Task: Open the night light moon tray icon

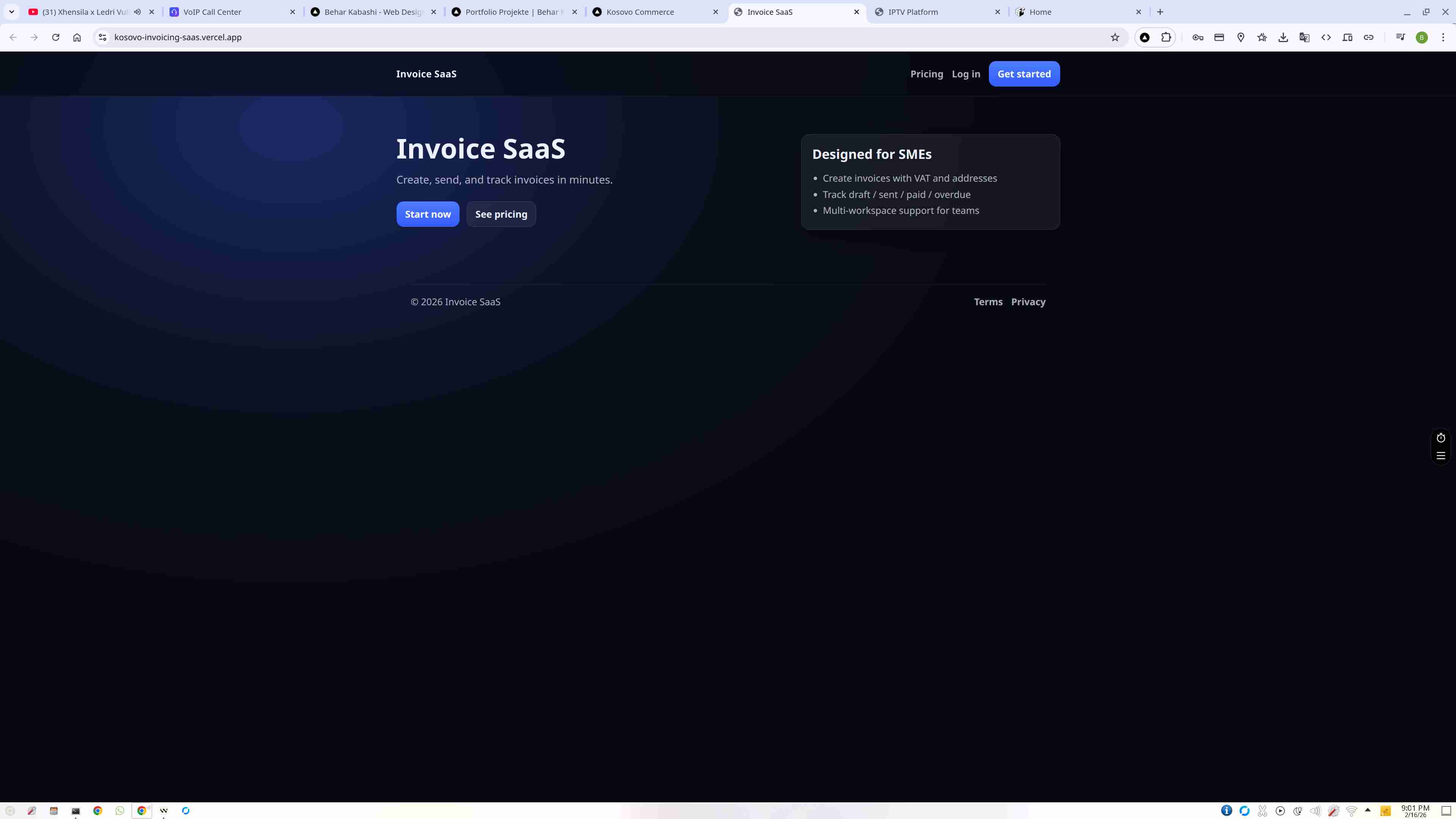Action: [x=1297, y=811]
